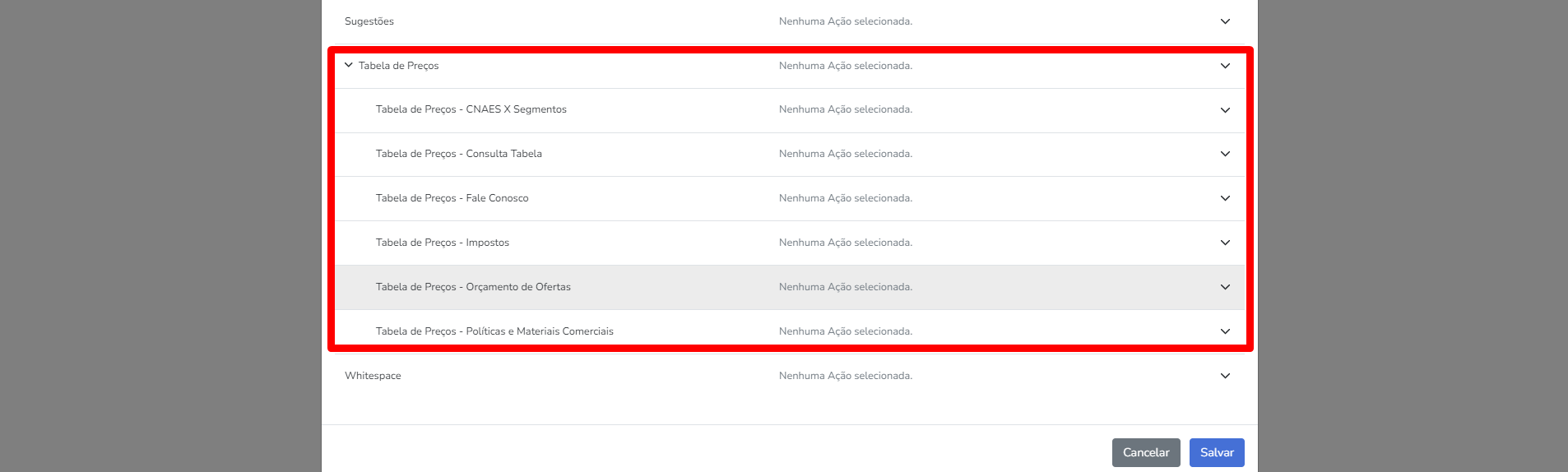Click the Salvar button
1568x472 pixels.
tap(1216, 452)
